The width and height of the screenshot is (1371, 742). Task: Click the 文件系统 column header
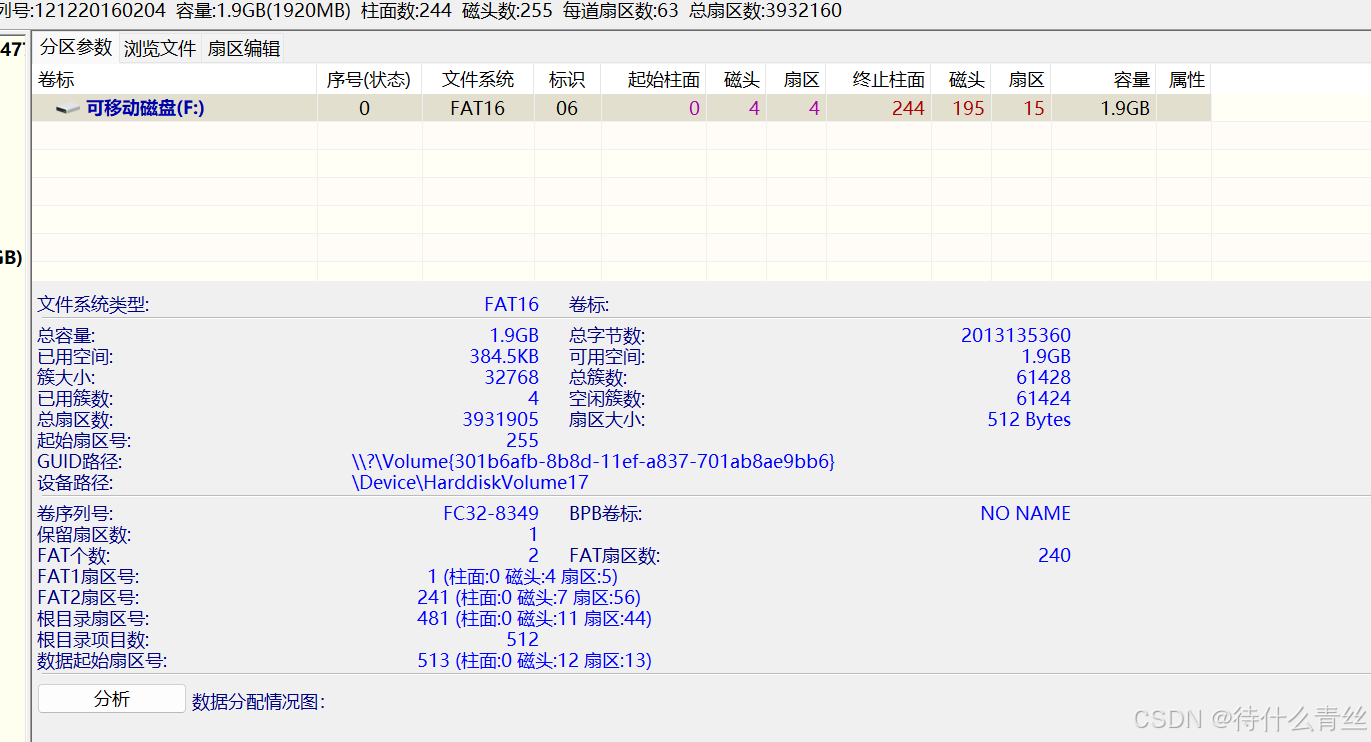pyautogui.click(x=478, y=80)
